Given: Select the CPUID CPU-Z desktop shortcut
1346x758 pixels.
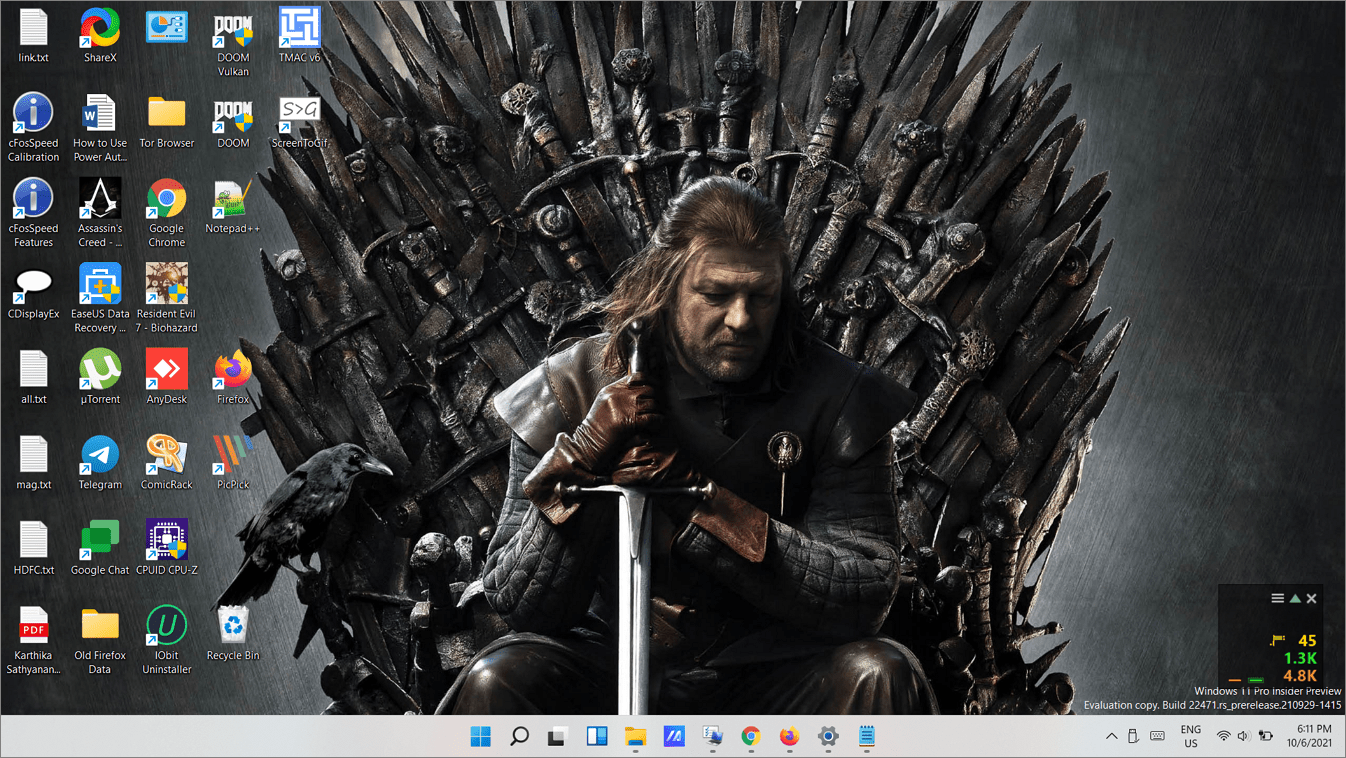Looking at the screenshot, I should coord(167,548).
